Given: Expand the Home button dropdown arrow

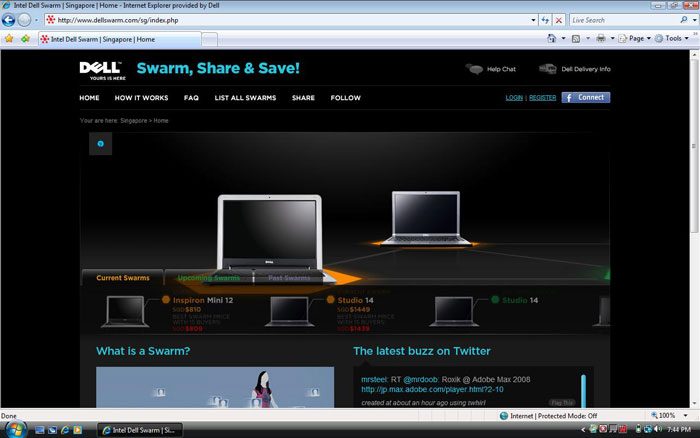Looking at the screenshot, I should tap(563, 38).
